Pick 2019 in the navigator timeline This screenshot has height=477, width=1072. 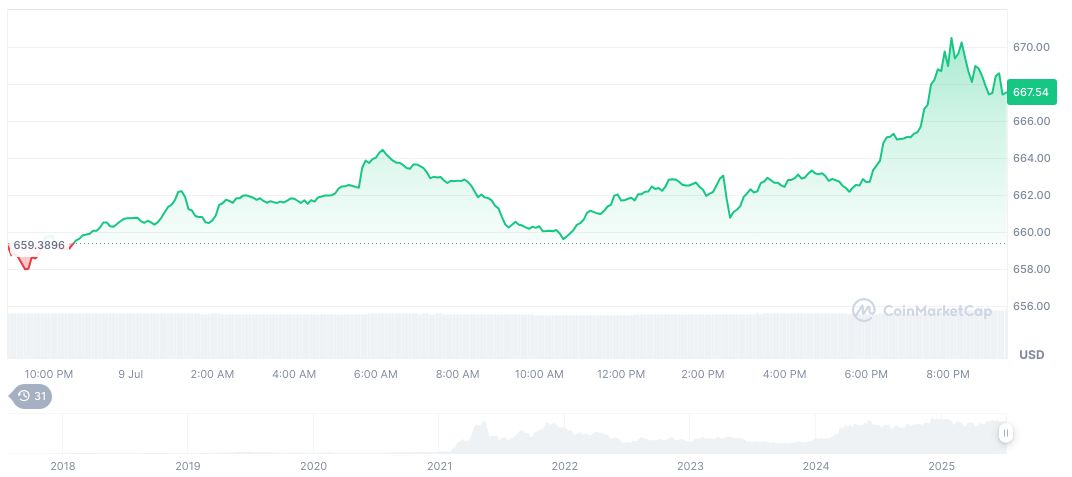pos(188,466)
